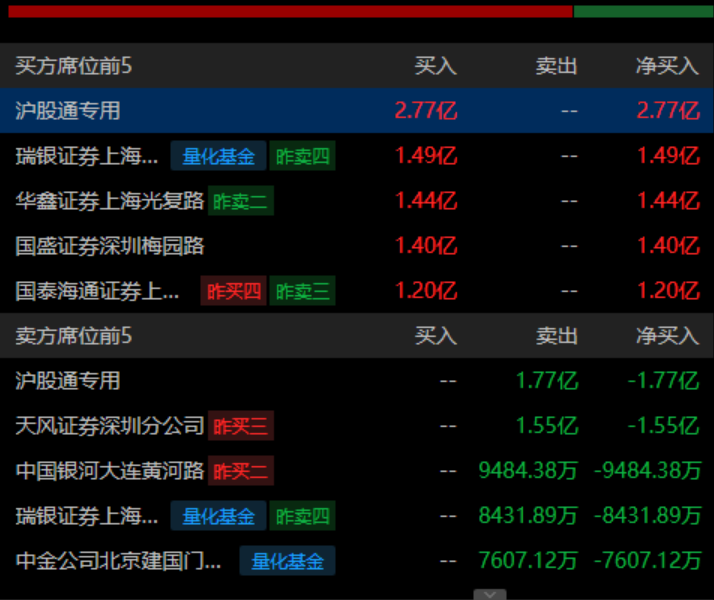Viewport: 714px width, 600px height.
Task: Click 买入 column header in buyer table
Action: pyautogui.click(x=436, y=66)
